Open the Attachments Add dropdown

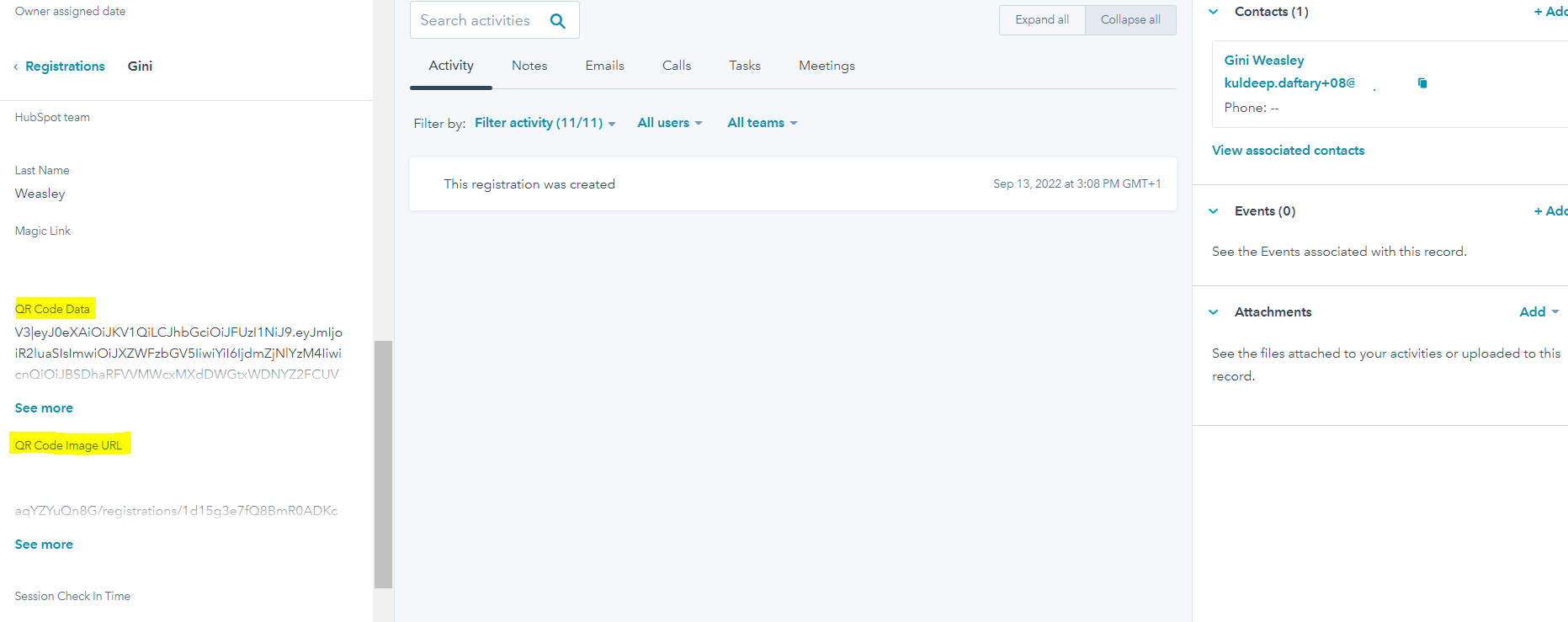[1539, 312]
